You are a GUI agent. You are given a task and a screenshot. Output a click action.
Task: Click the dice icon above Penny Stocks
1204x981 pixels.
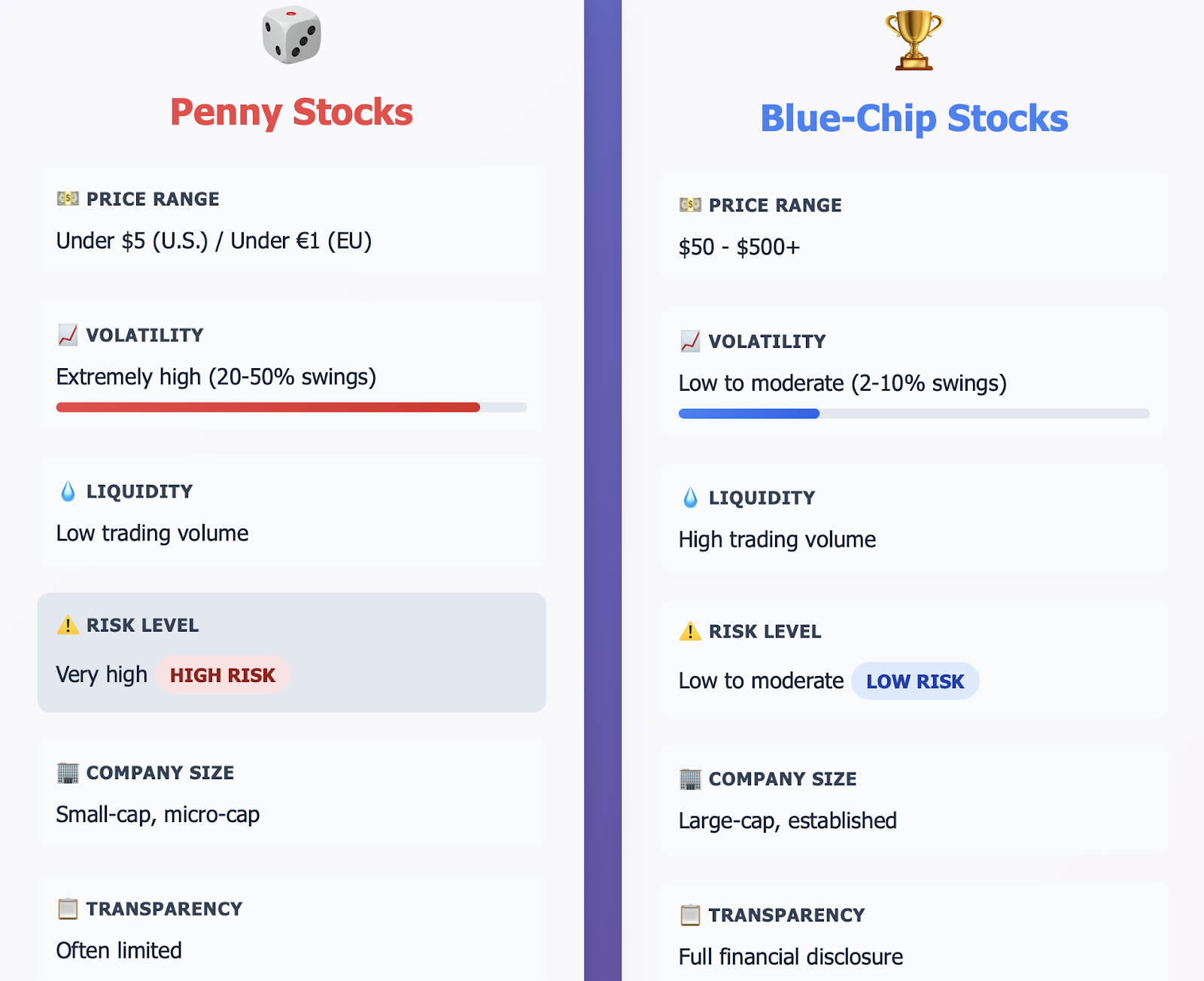point(291,35)
